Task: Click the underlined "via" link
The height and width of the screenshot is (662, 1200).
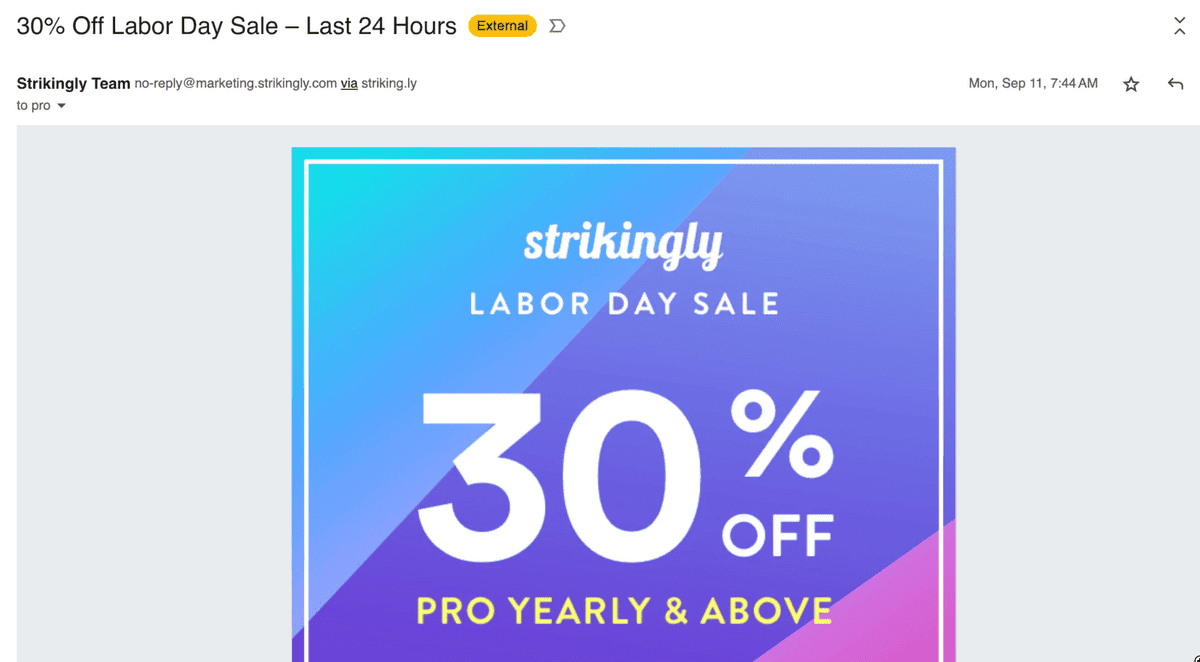Action: click(x=349, y=84)
